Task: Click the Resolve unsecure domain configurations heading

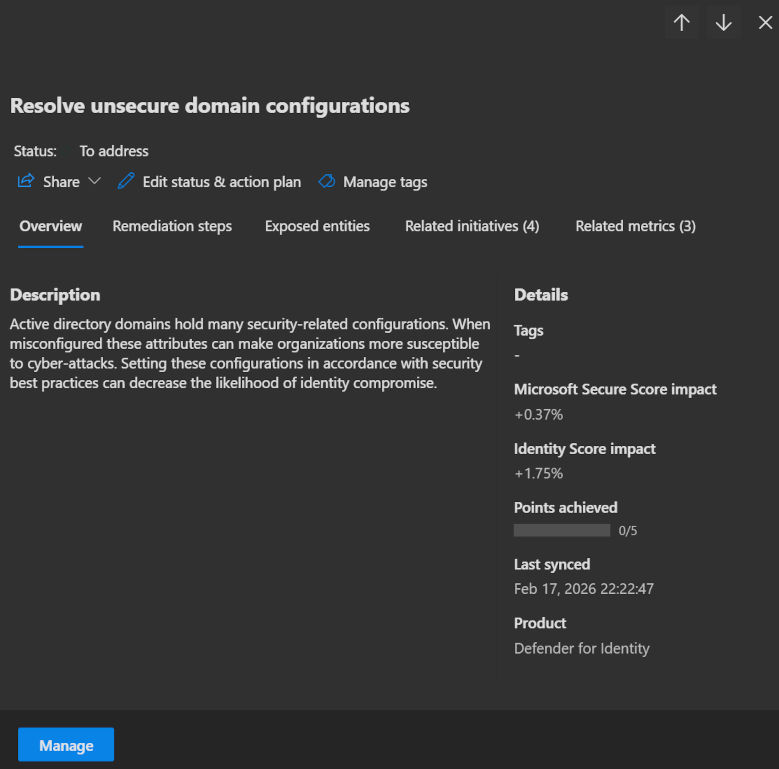Action: [210, 106]
